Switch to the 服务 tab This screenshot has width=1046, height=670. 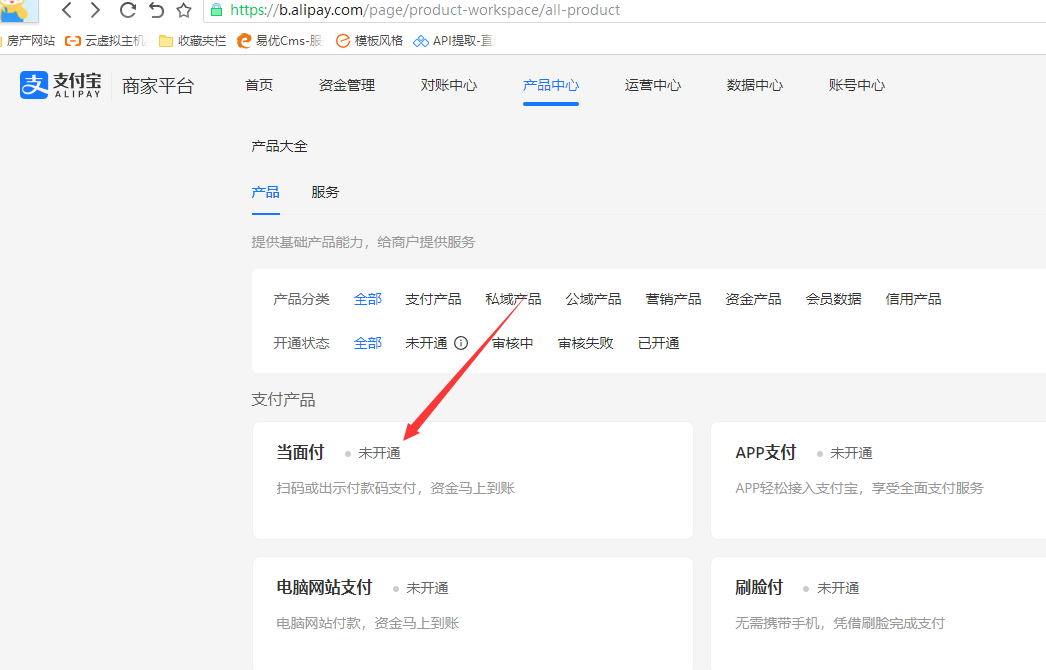[325, 192]
